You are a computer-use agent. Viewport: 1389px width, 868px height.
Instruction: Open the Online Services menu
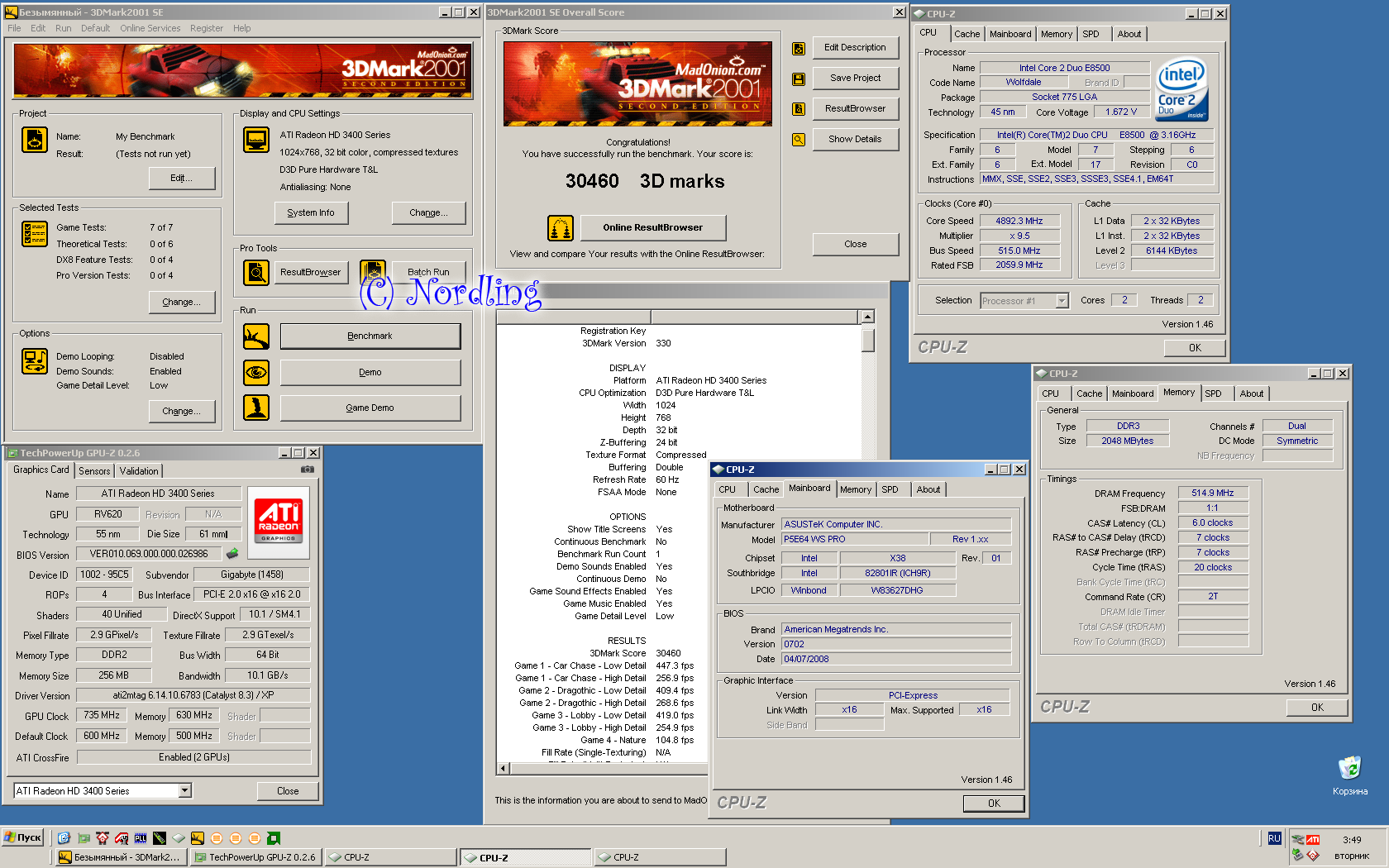[150, 28]
